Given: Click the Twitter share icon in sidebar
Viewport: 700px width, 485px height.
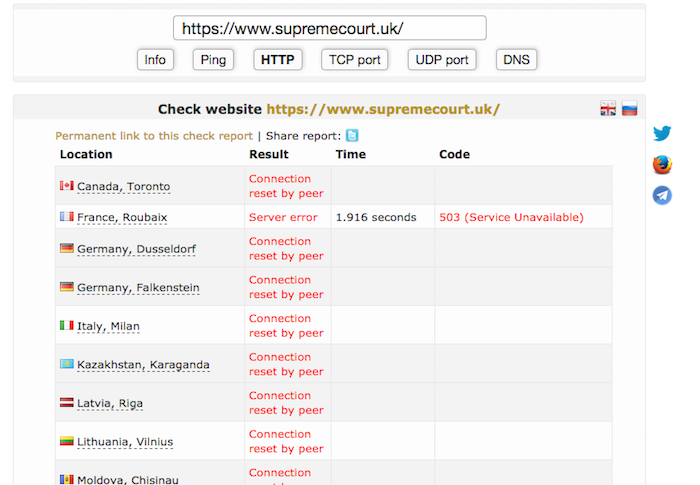Looking at the screenshot, I should coord(661,134).
